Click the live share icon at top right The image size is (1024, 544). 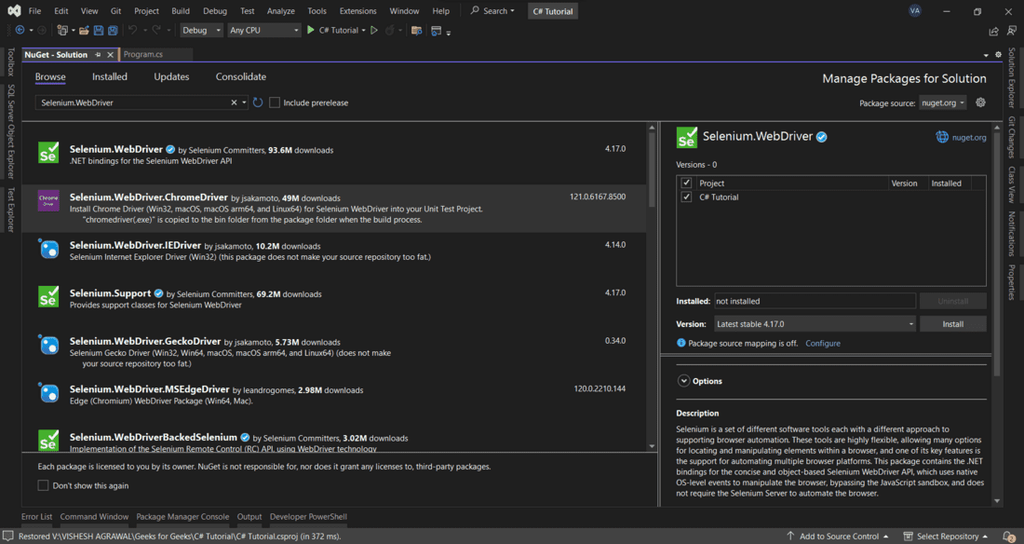[994, 31]
